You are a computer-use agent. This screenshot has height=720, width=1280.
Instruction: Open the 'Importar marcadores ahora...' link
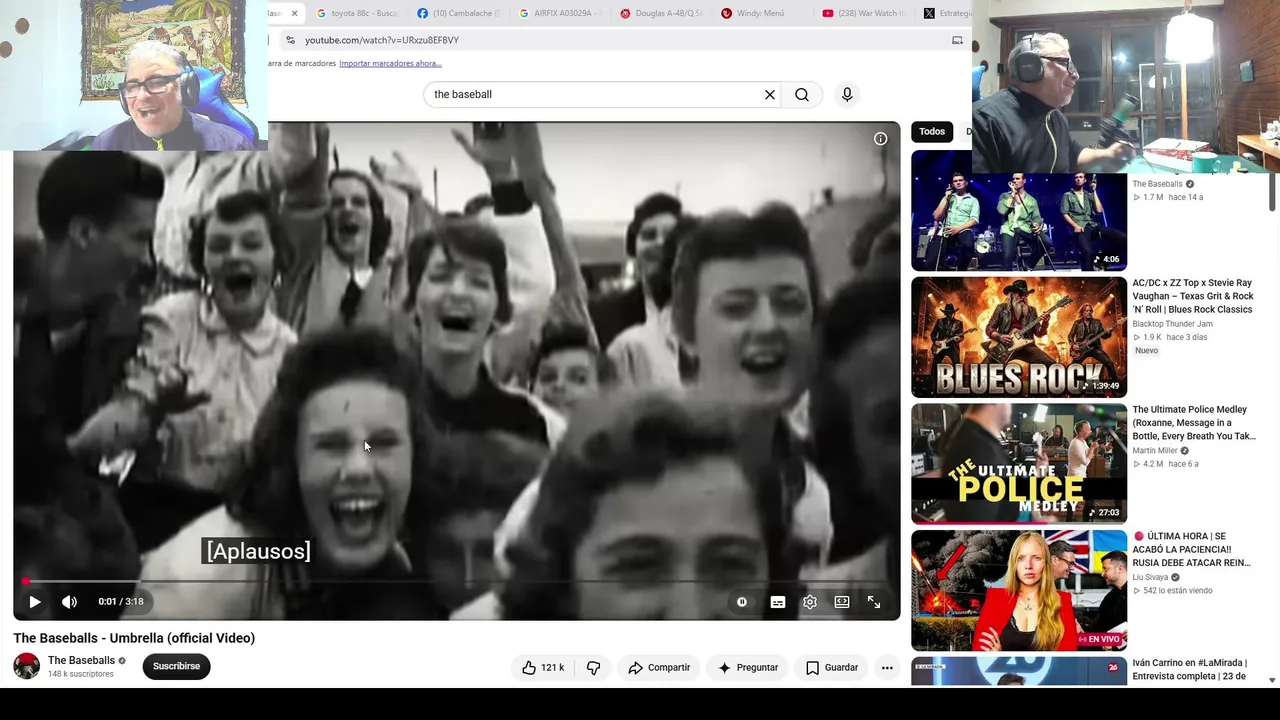tap(390, 63)
